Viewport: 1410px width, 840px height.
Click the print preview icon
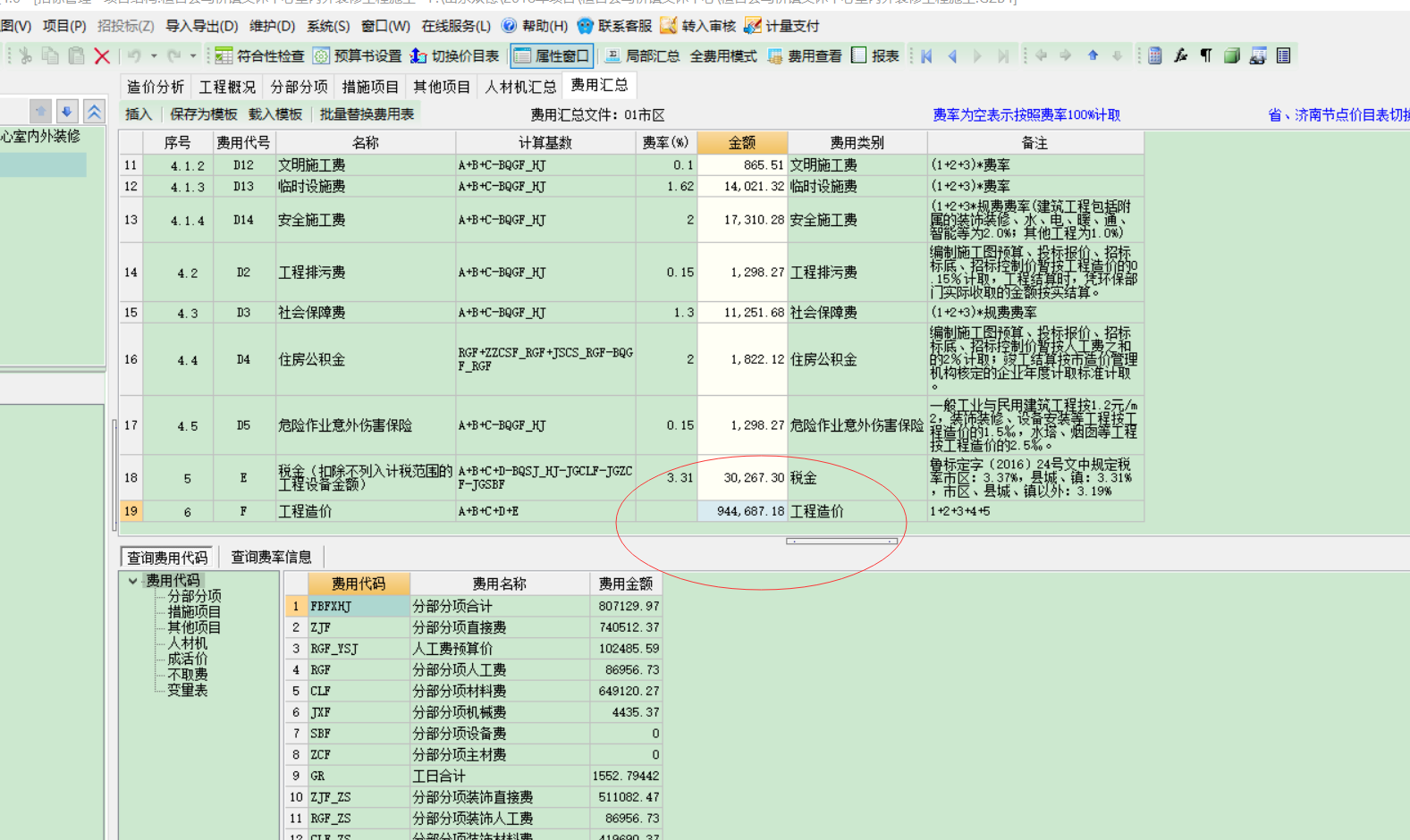coord(1258,55)
